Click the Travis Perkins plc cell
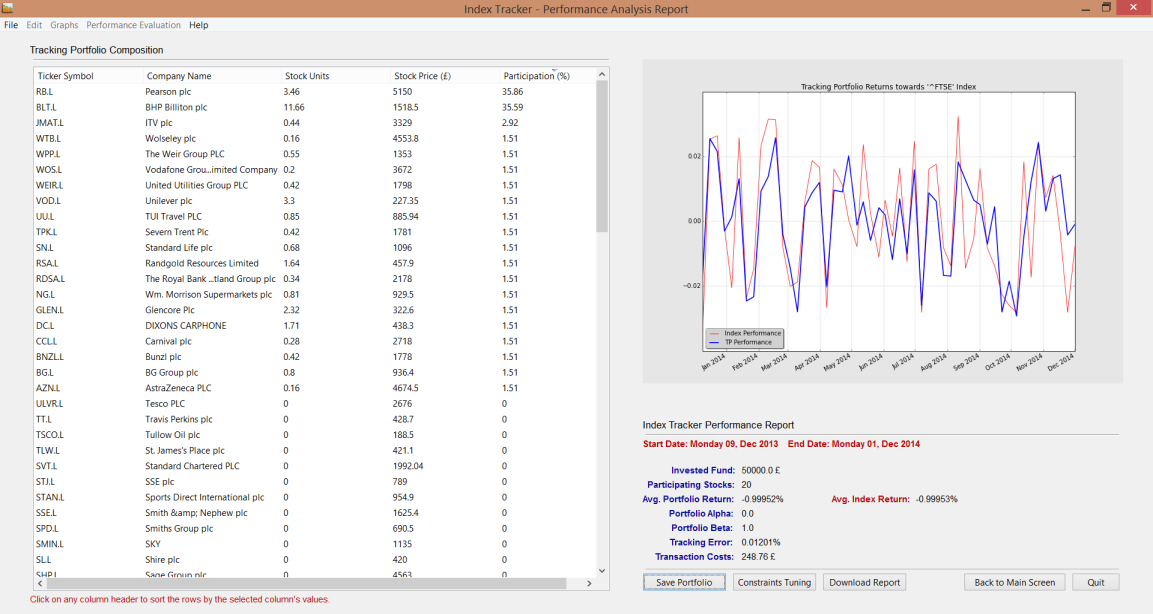The height and width of the screenshot is (614, 1153). pos(179,419)
